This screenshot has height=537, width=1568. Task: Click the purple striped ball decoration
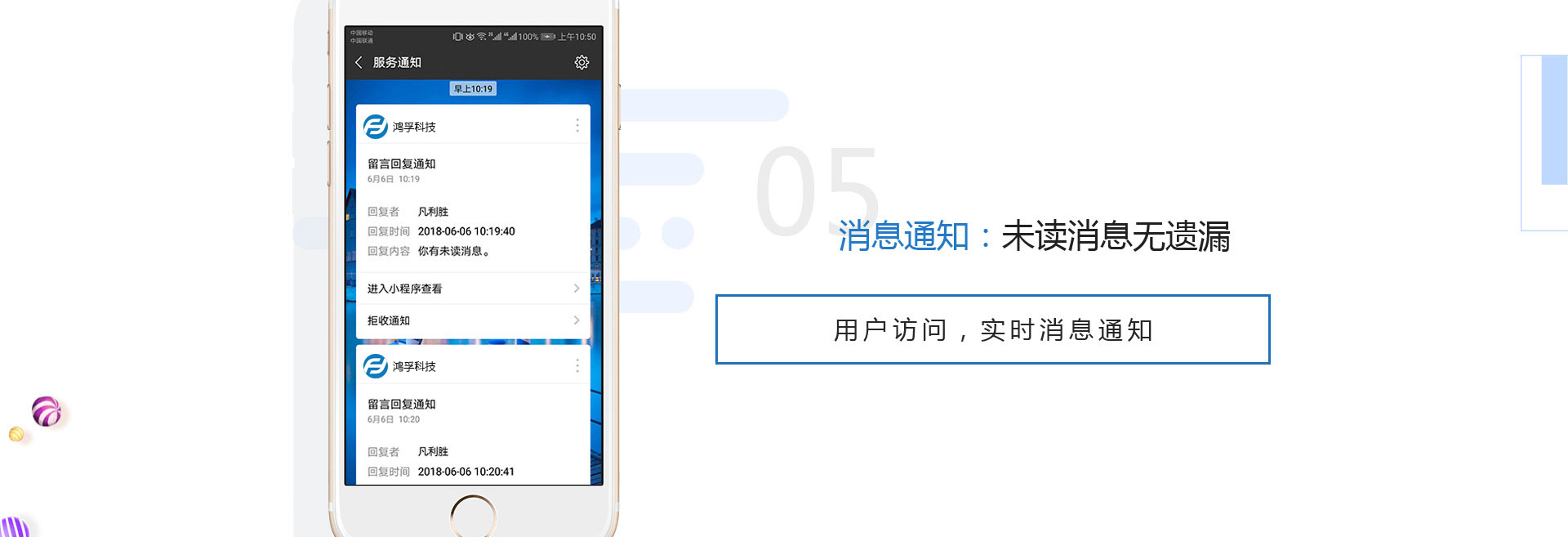(x=47, y=411)
